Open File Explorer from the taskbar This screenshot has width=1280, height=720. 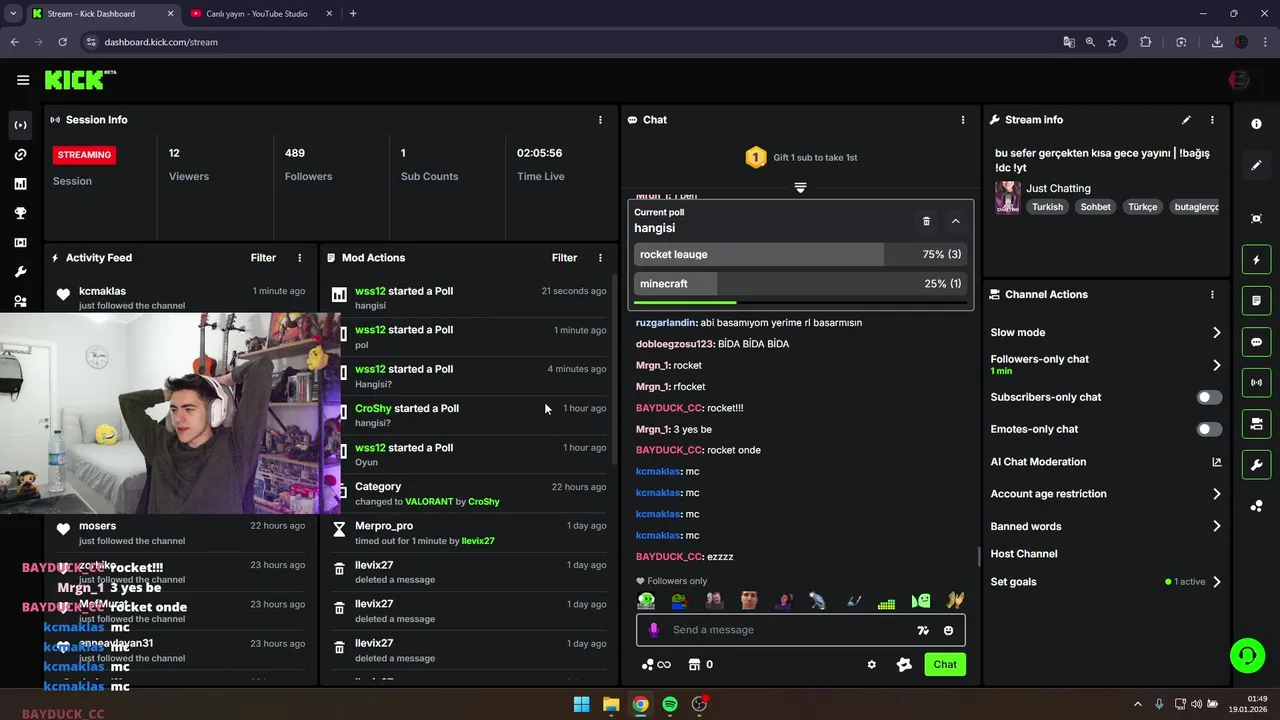(611, 704)
